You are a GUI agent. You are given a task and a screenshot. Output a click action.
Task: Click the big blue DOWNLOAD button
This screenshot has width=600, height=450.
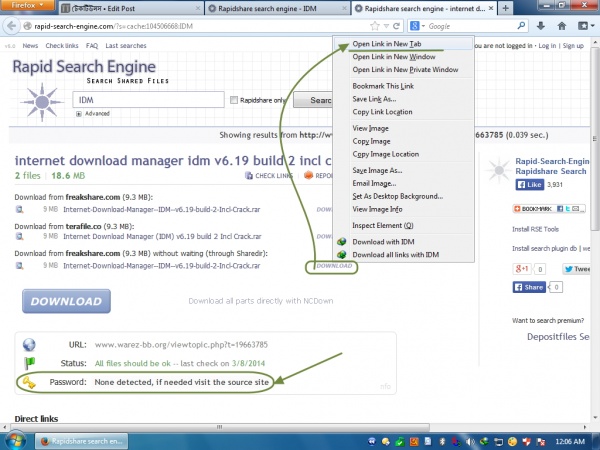point(66,301)
